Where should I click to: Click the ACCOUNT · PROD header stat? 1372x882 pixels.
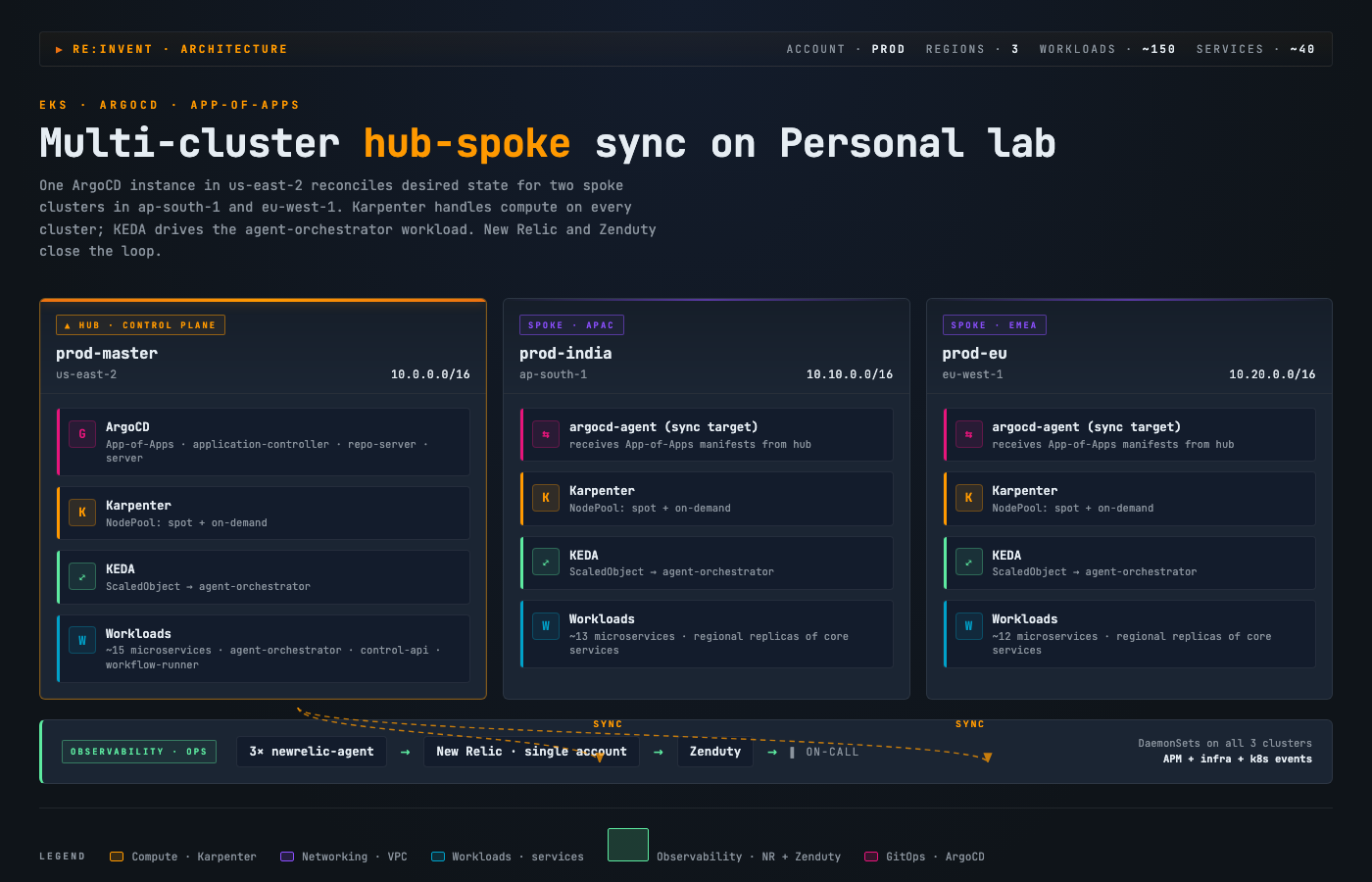(x=846, y=49)
